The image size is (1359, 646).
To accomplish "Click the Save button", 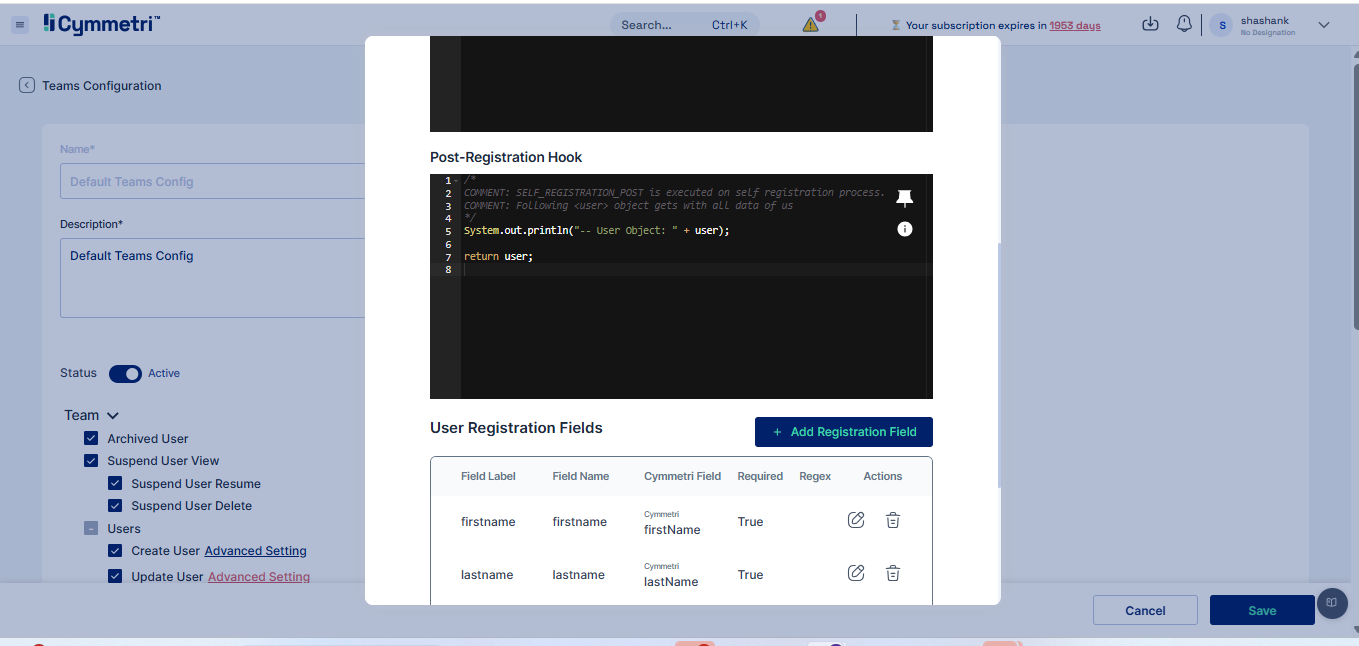I will (x=1262, y=610).
